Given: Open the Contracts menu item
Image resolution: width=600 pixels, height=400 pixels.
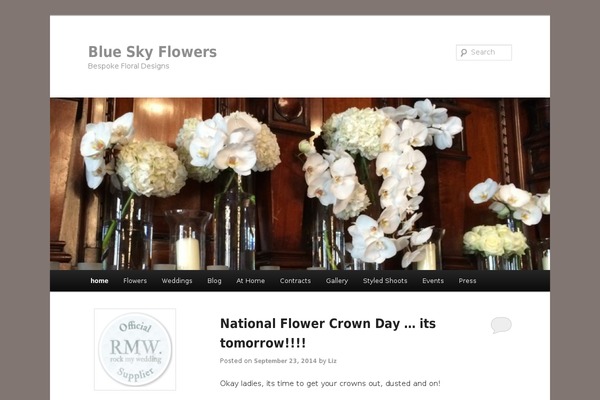Looking at the screenshot, I should (x=295, y=281).
